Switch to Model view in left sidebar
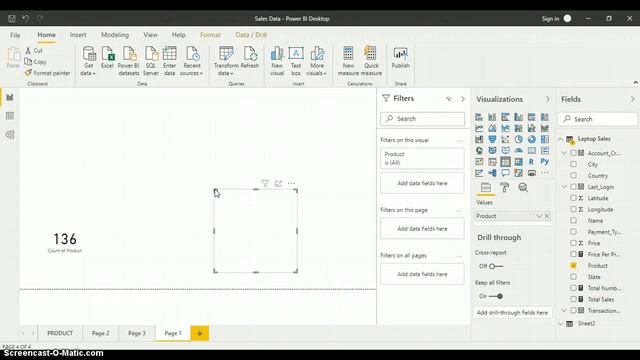Image resolution: width=640 pixels, height=360 pixels. pyautogui.click(x=10, y=134)
